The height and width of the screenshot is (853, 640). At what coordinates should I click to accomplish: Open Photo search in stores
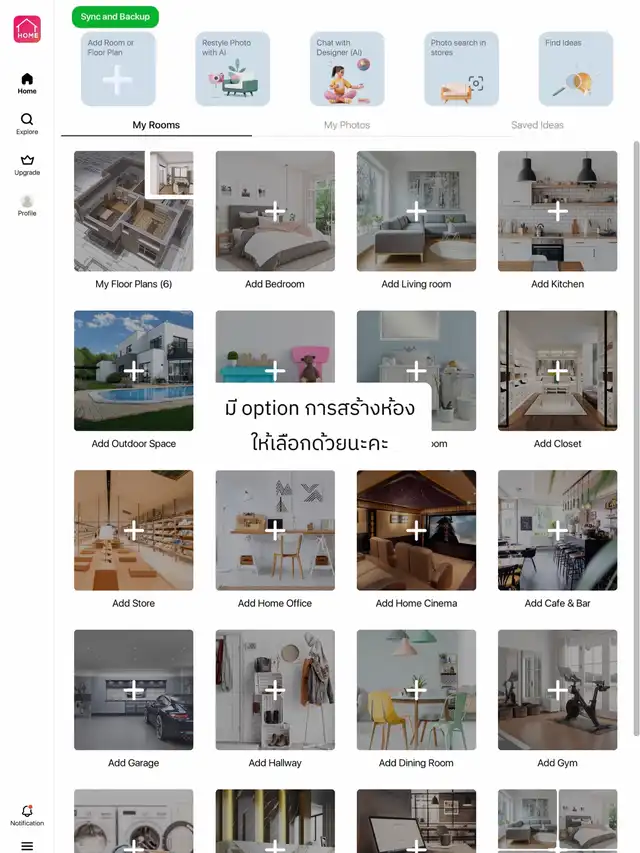tap(461, 69)
